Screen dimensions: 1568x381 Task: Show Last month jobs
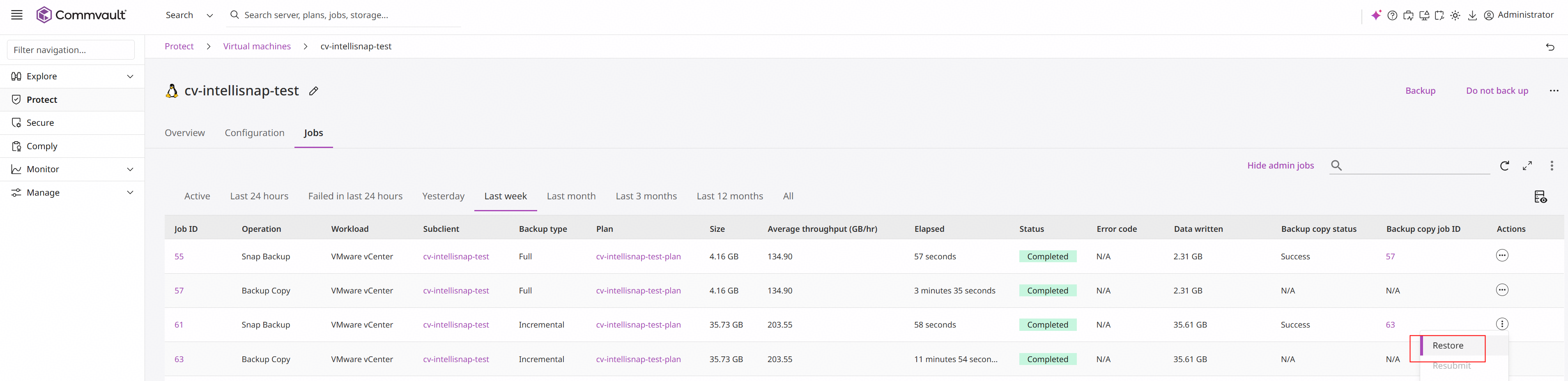coord(571,196)
